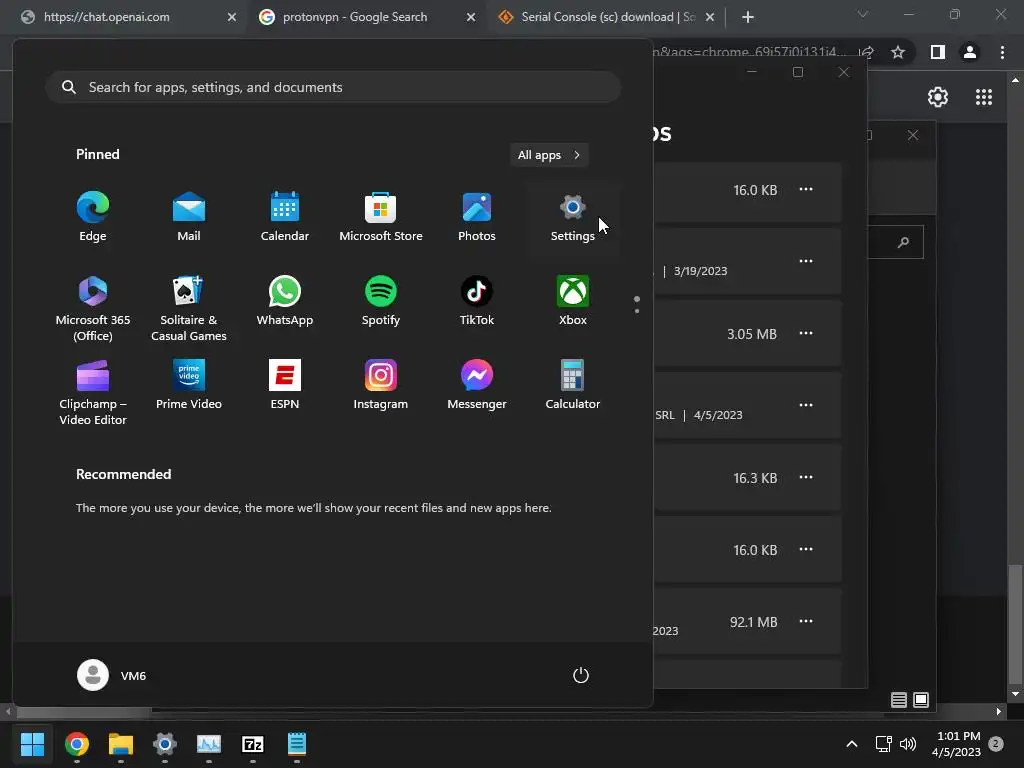Open the performance monitor taskbar icon
This screenshot has width=1024, height=768.
click(209, 744)
